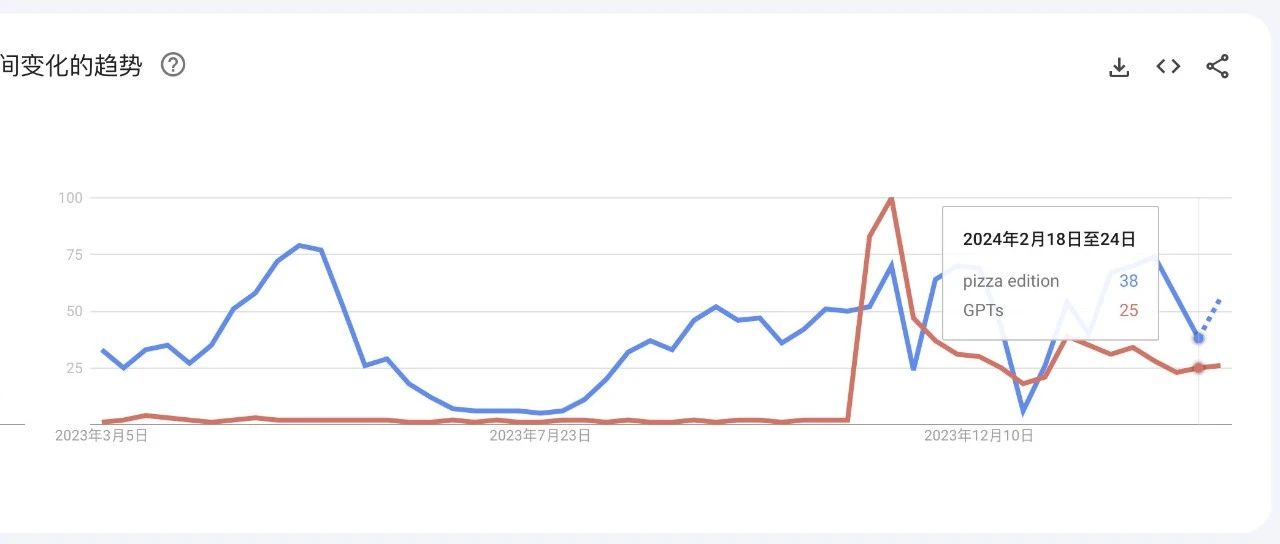Viewport: 1280px width, 544px height.
Task: Select the 'GPTs' label in tooltip
Action: click(x=983, y=310)
